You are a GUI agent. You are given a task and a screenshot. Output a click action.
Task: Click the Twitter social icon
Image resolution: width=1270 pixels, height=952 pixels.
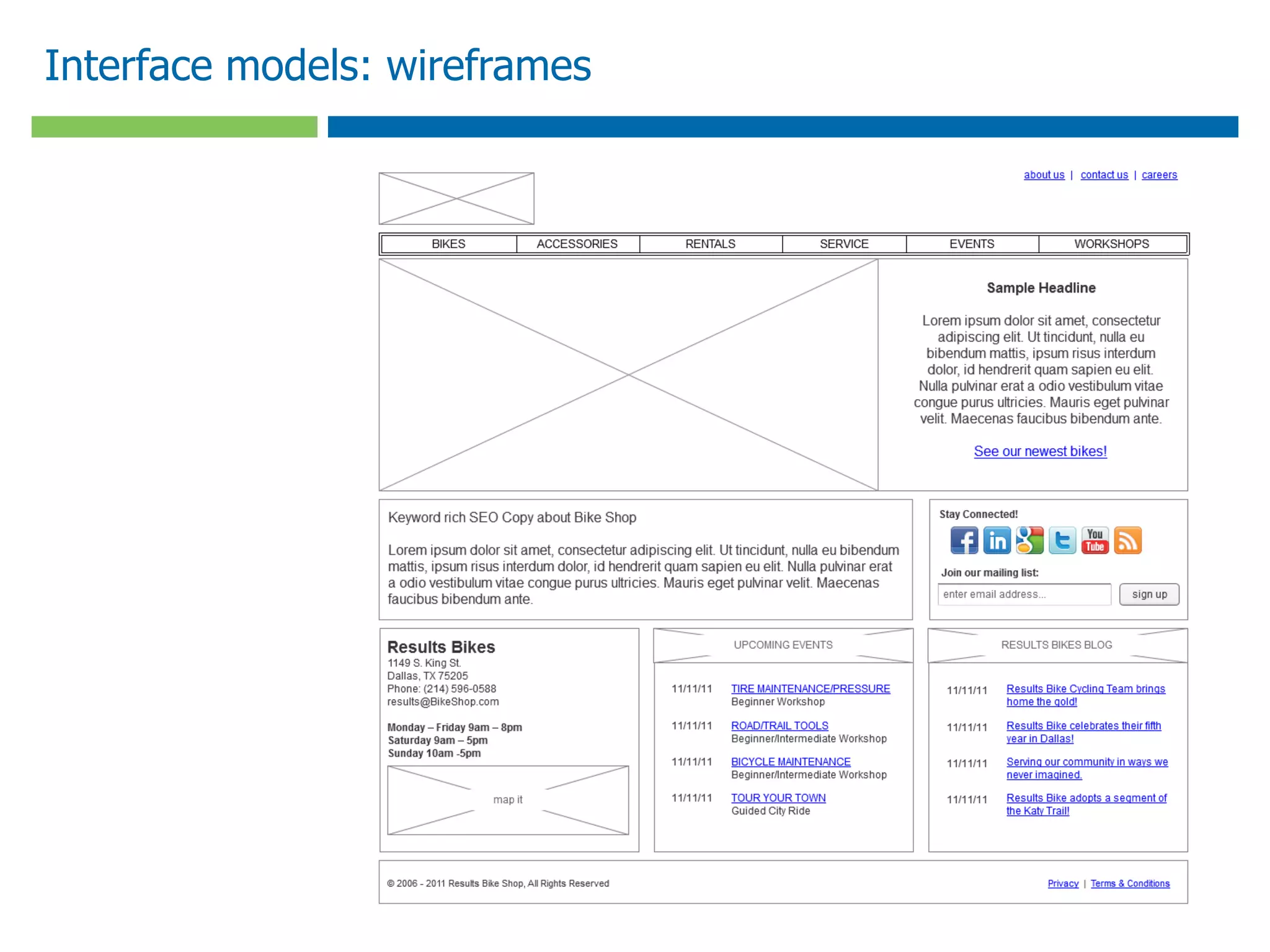[x=1062, y=540]
